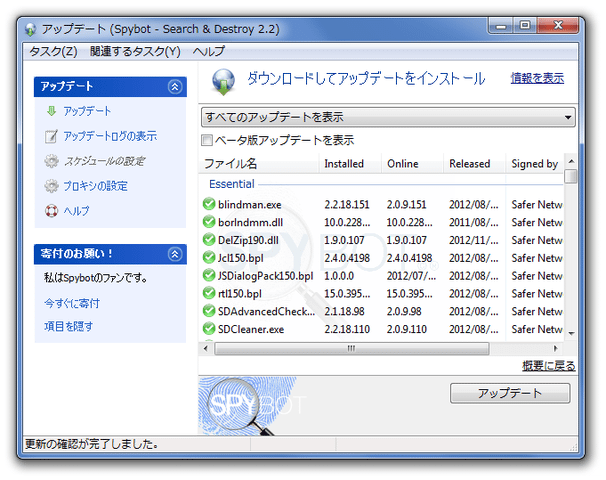Click the gear icon beside プロキシの設定
Screen dimensions: 606x480
point(51,186)
